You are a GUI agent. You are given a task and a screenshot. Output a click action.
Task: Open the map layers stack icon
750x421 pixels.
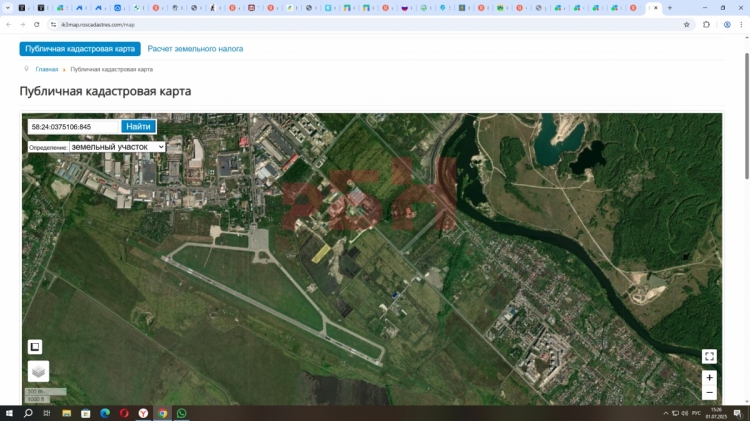[38, 372]
